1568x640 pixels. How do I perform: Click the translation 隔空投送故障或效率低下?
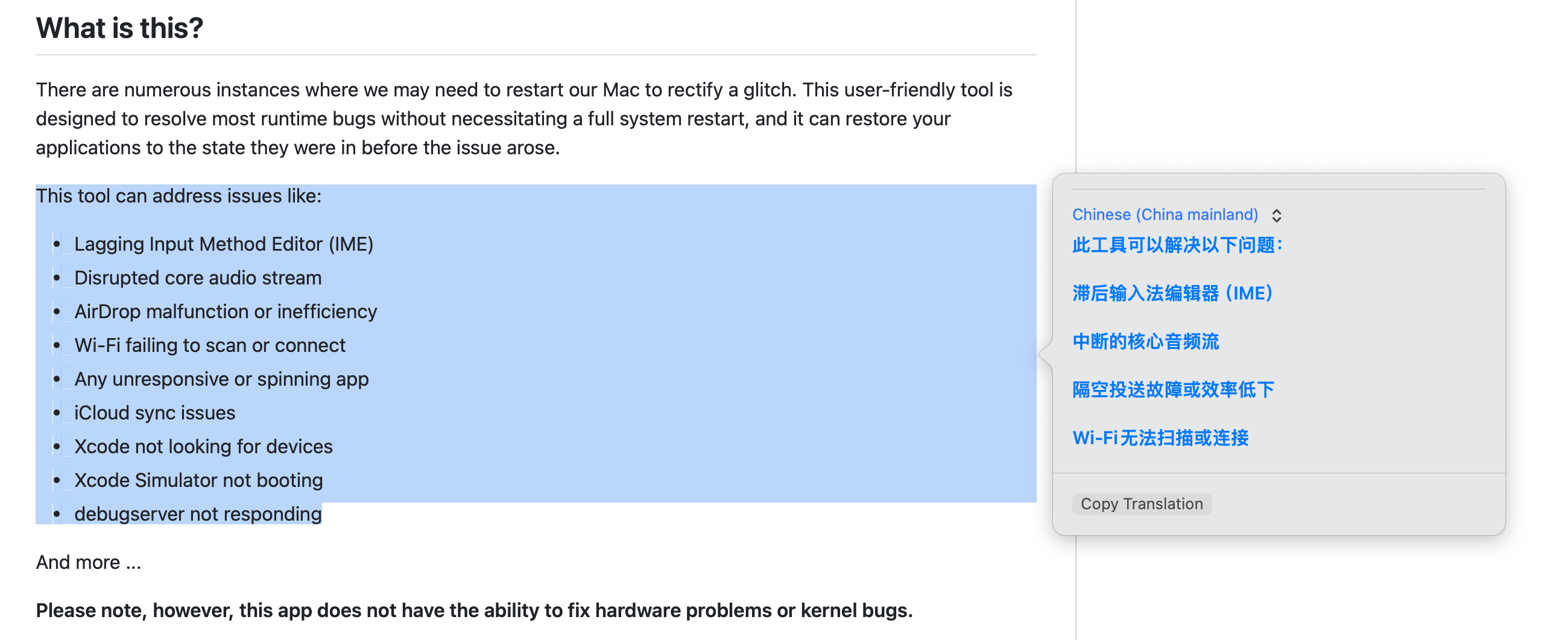[x=1173, y=389]
